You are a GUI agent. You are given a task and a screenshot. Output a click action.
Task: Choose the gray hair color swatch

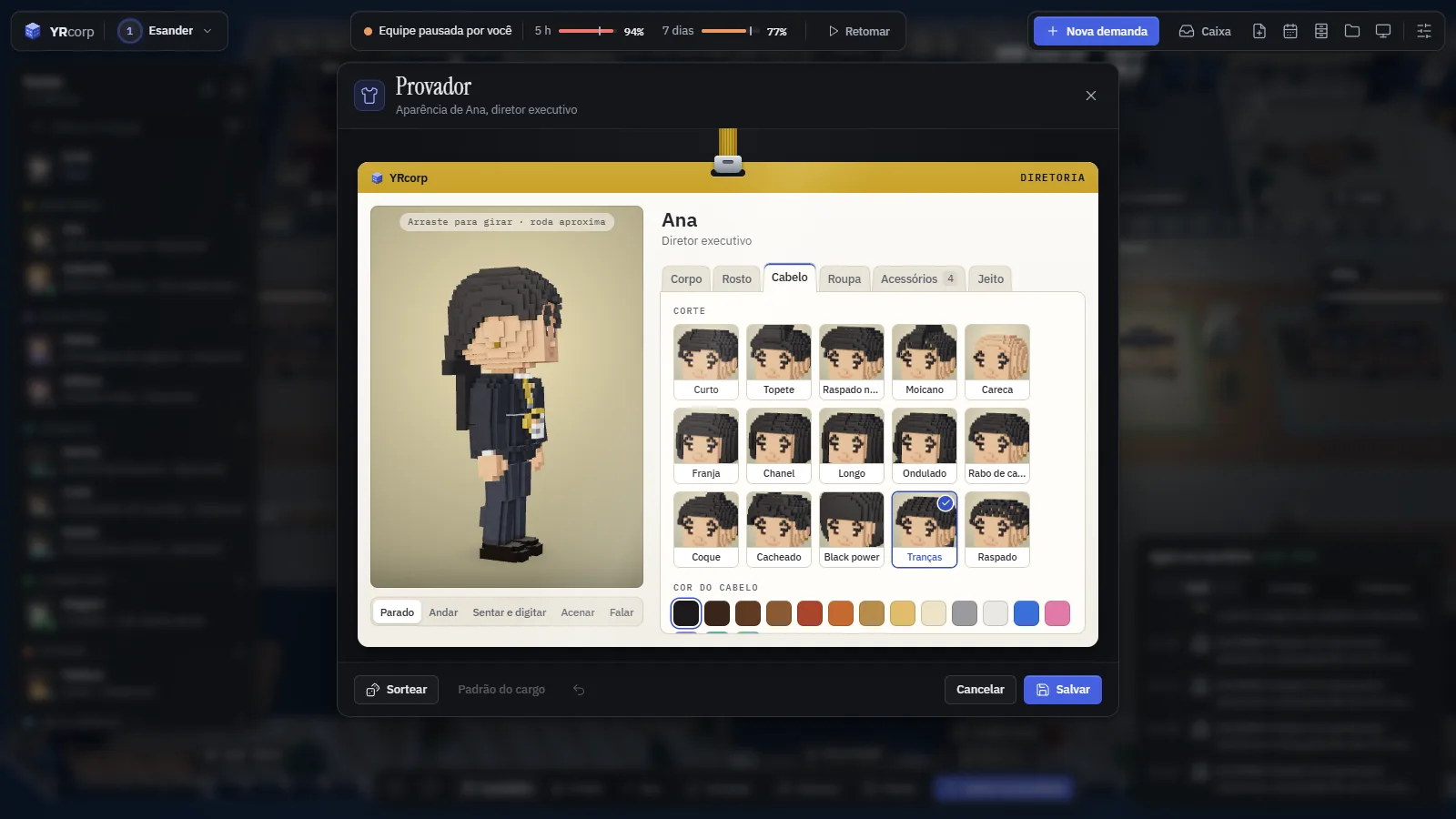coord(965,613)
